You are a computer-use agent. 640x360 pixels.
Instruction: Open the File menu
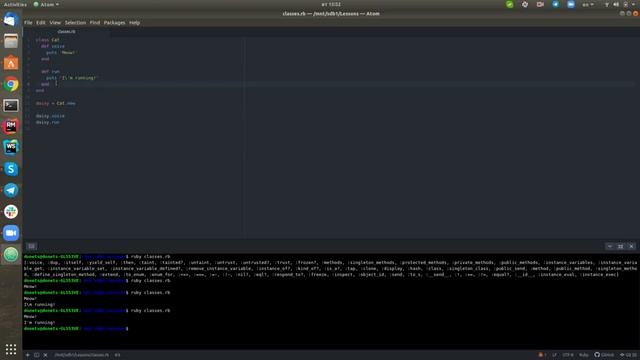[x=28, y=23]
